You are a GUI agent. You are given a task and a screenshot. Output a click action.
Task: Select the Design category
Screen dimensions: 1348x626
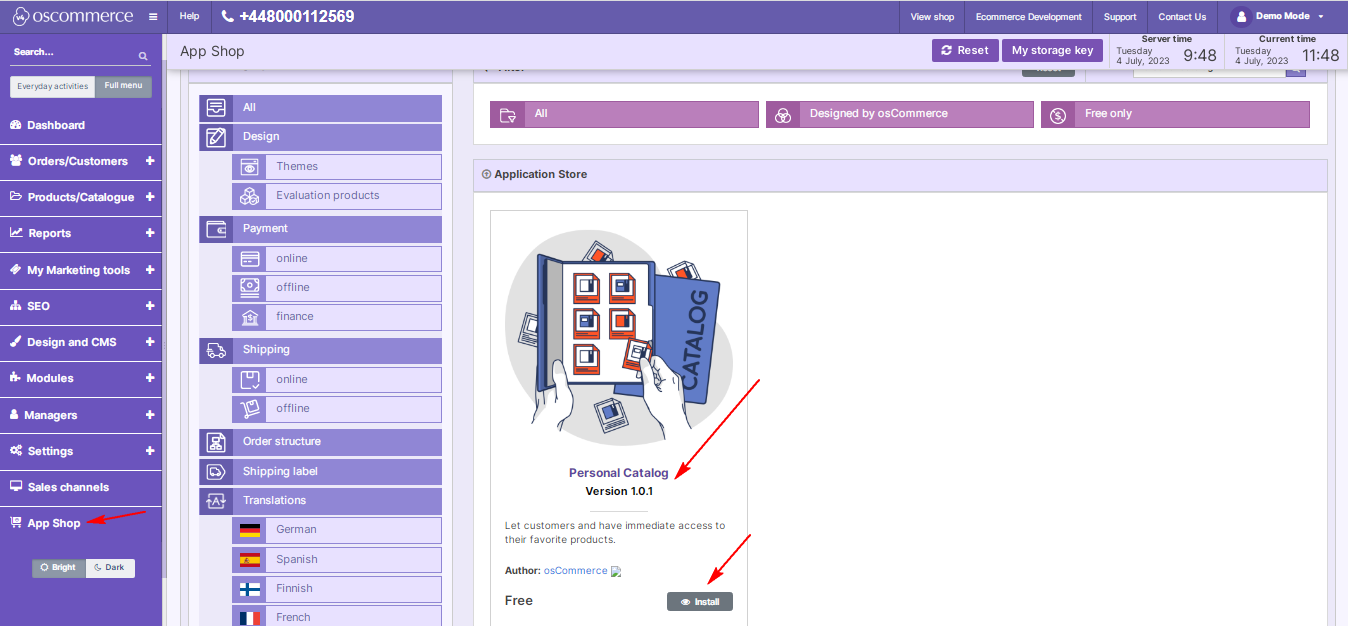(x=320, y=137)
